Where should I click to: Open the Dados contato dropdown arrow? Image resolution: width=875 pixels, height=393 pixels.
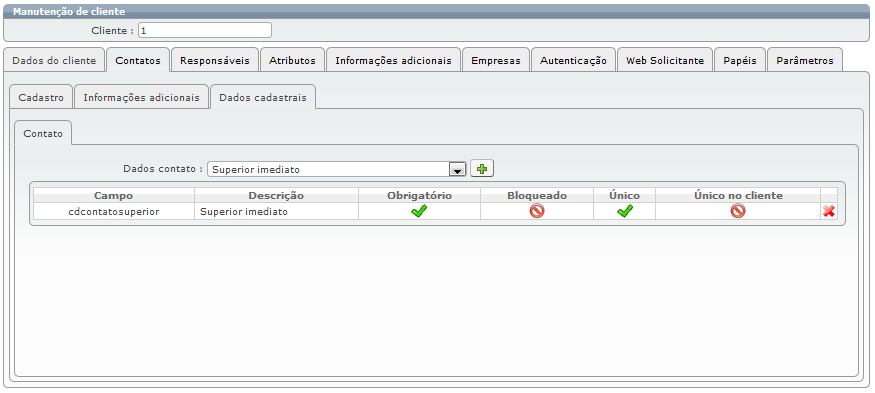pyautogui.click(x=458, y=170)
